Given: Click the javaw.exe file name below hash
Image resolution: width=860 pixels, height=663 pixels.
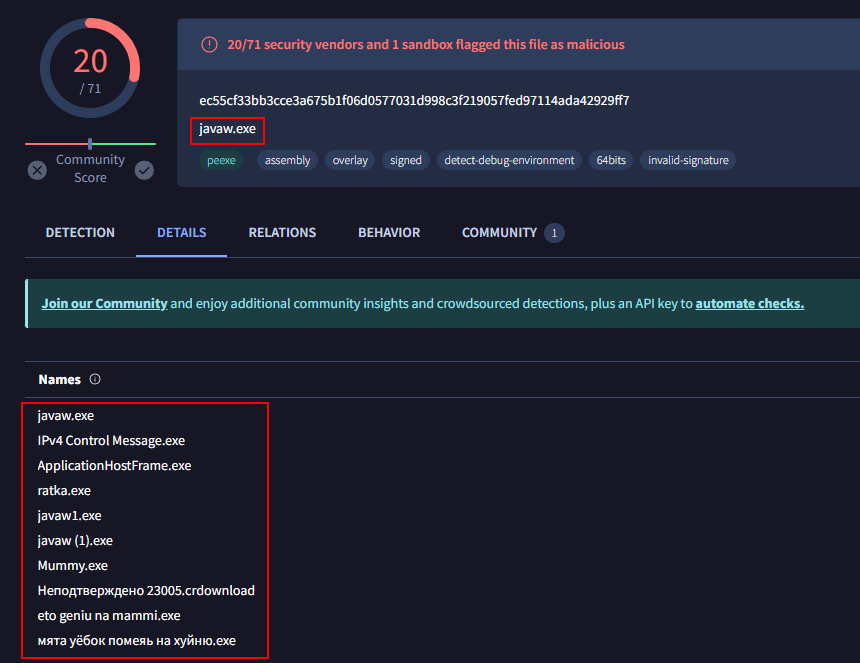Looking at the screenshot, I should point(227,129).
